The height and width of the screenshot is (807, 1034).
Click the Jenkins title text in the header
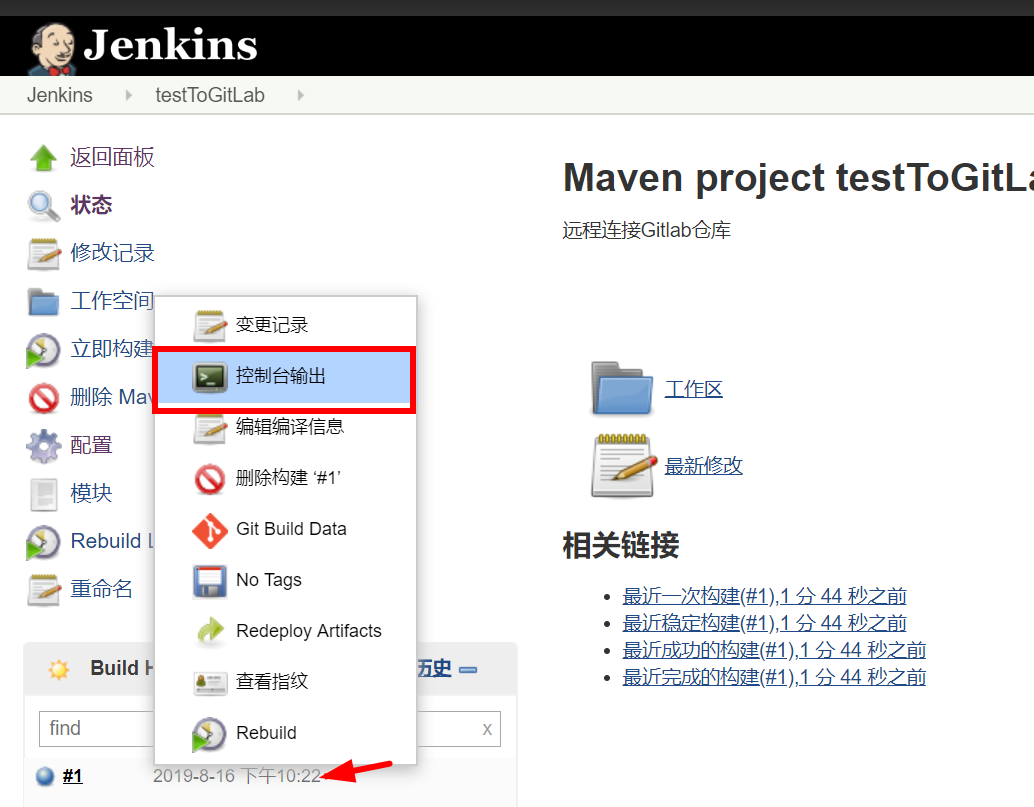click(x=170, y=45)
